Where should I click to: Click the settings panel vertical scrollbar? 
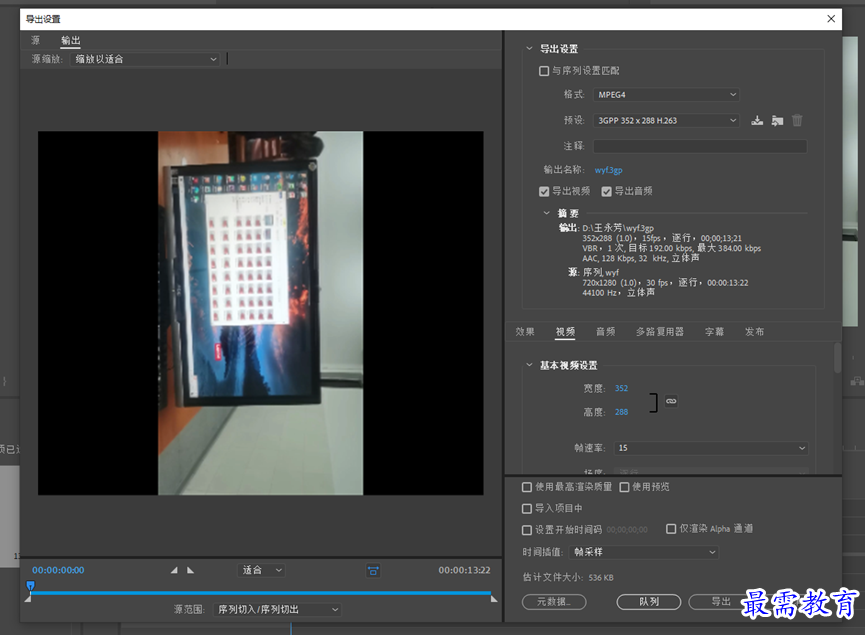837,358
